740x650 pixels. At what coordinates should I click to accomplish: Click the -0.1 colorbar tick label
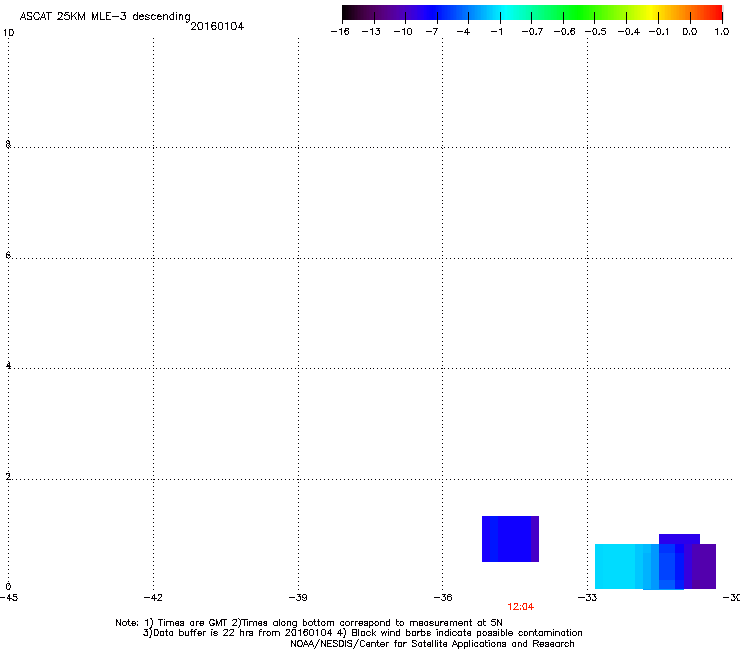click(659, 32)
